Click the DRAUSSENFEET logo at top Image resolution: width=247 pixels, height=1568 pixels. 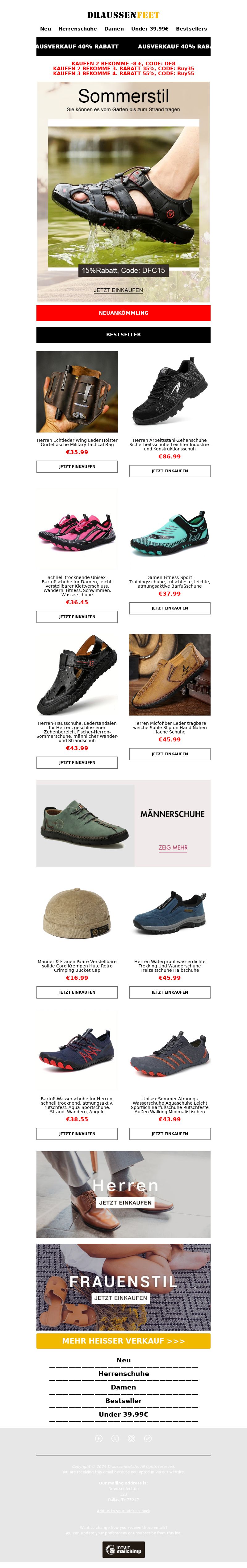pos(123,14)
